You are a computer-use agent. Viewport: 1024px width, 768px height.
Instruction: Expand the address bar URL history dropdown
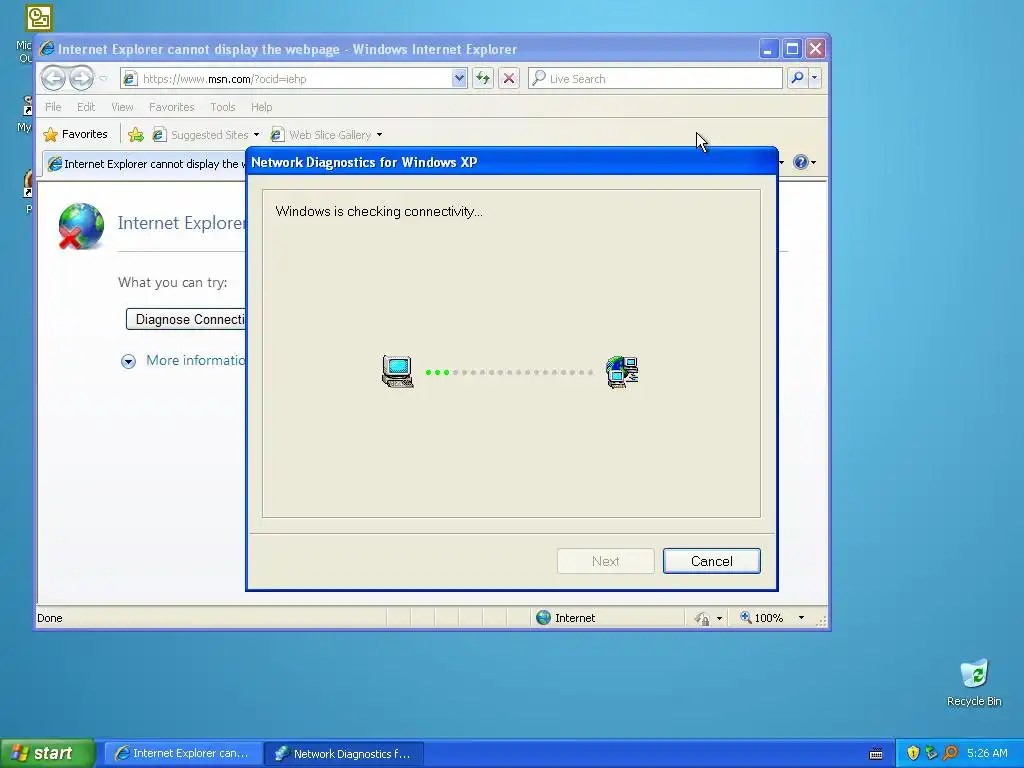(459, 78)
